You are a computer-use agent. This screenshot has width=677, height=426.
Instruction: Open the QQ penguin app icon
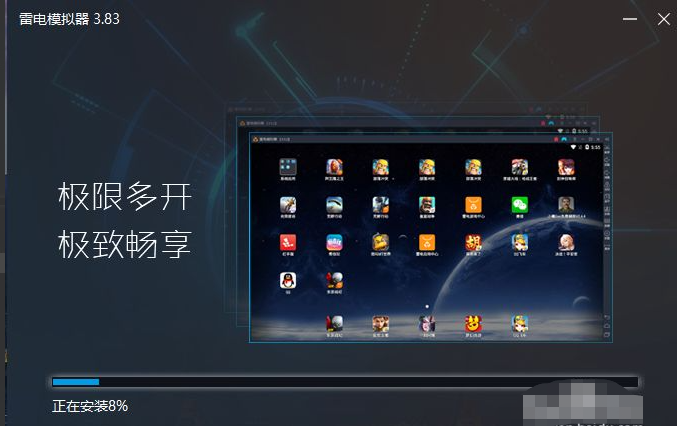click(x=288, y=280)
